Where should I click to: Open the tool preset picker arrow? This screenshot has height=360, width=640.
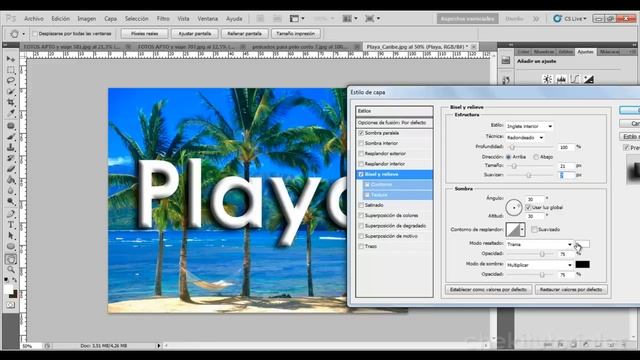pos(23,34)
